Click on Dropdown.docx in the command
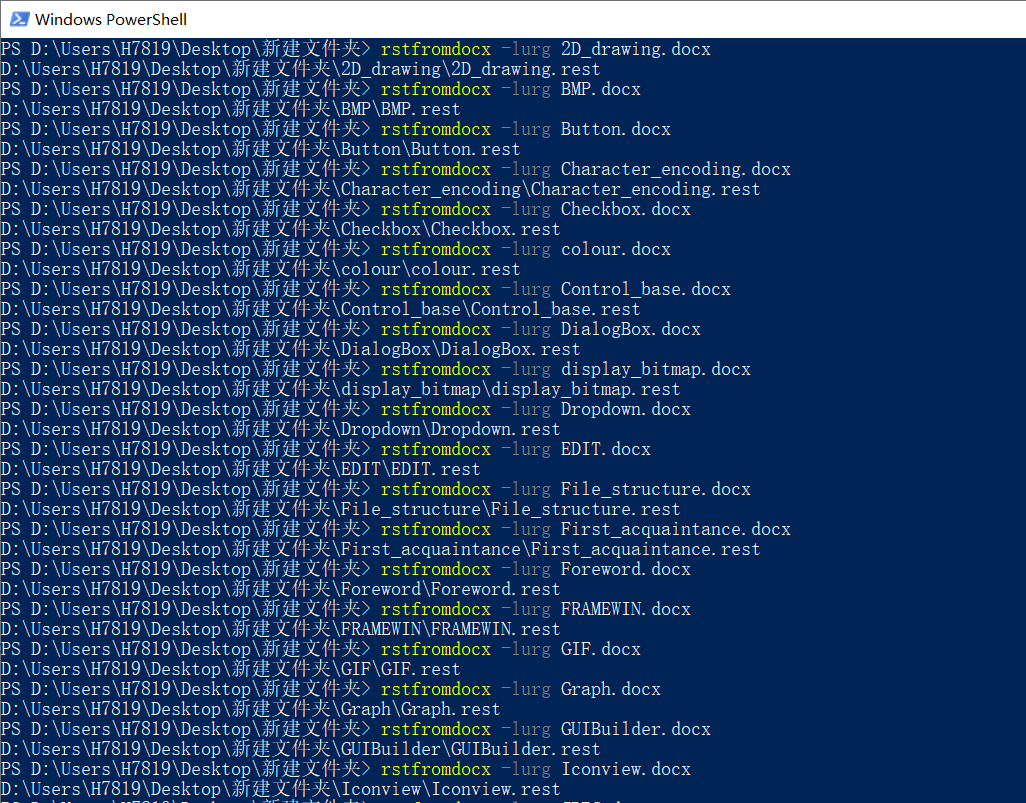1026x803 pixels. (625, 409)
